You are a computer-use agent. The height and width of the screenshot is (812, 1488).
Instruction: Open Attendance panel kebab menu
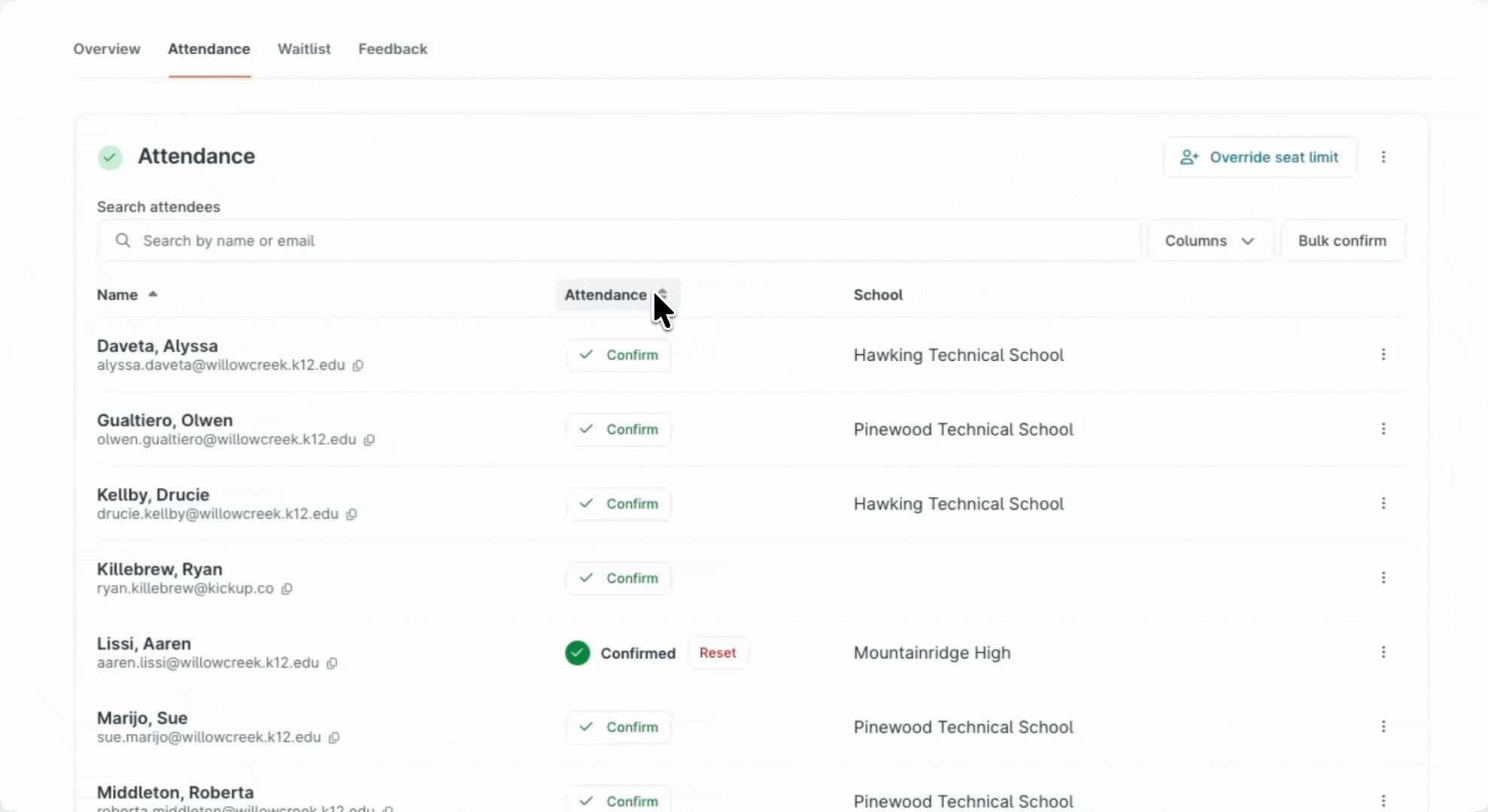click(x=1383, y=157)
